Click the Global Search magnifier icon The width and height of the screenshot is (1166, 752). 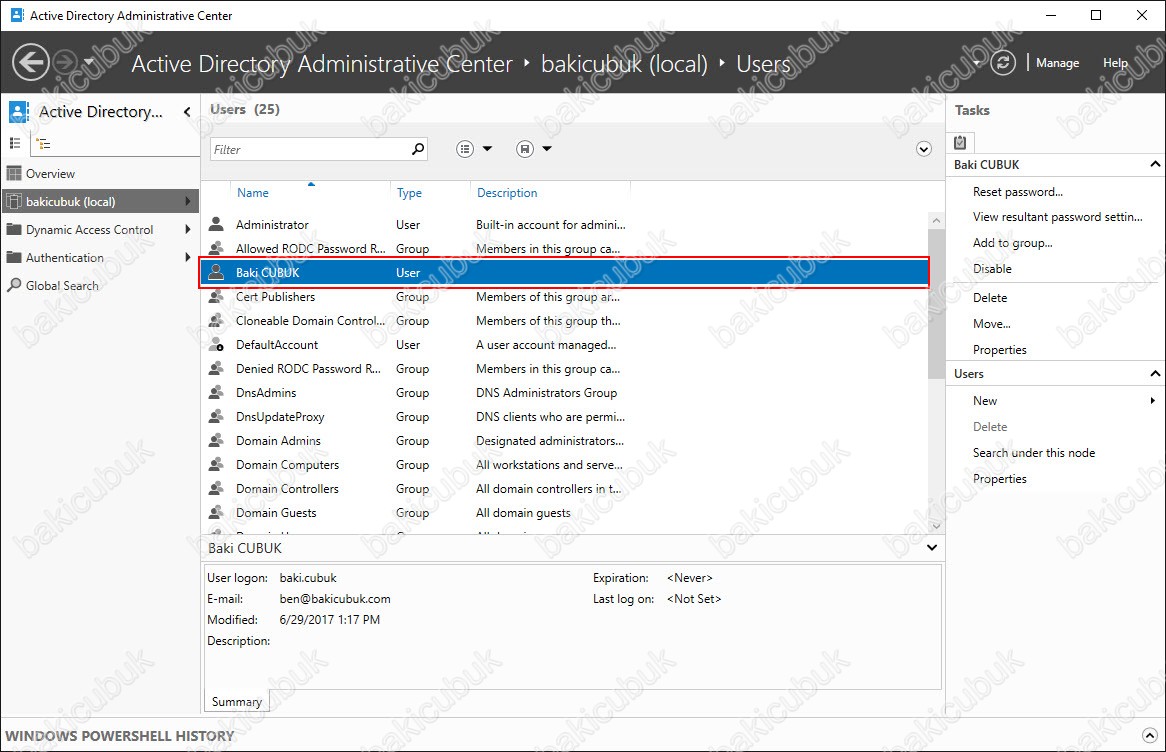pyautogui.click(x=13, y=285)
